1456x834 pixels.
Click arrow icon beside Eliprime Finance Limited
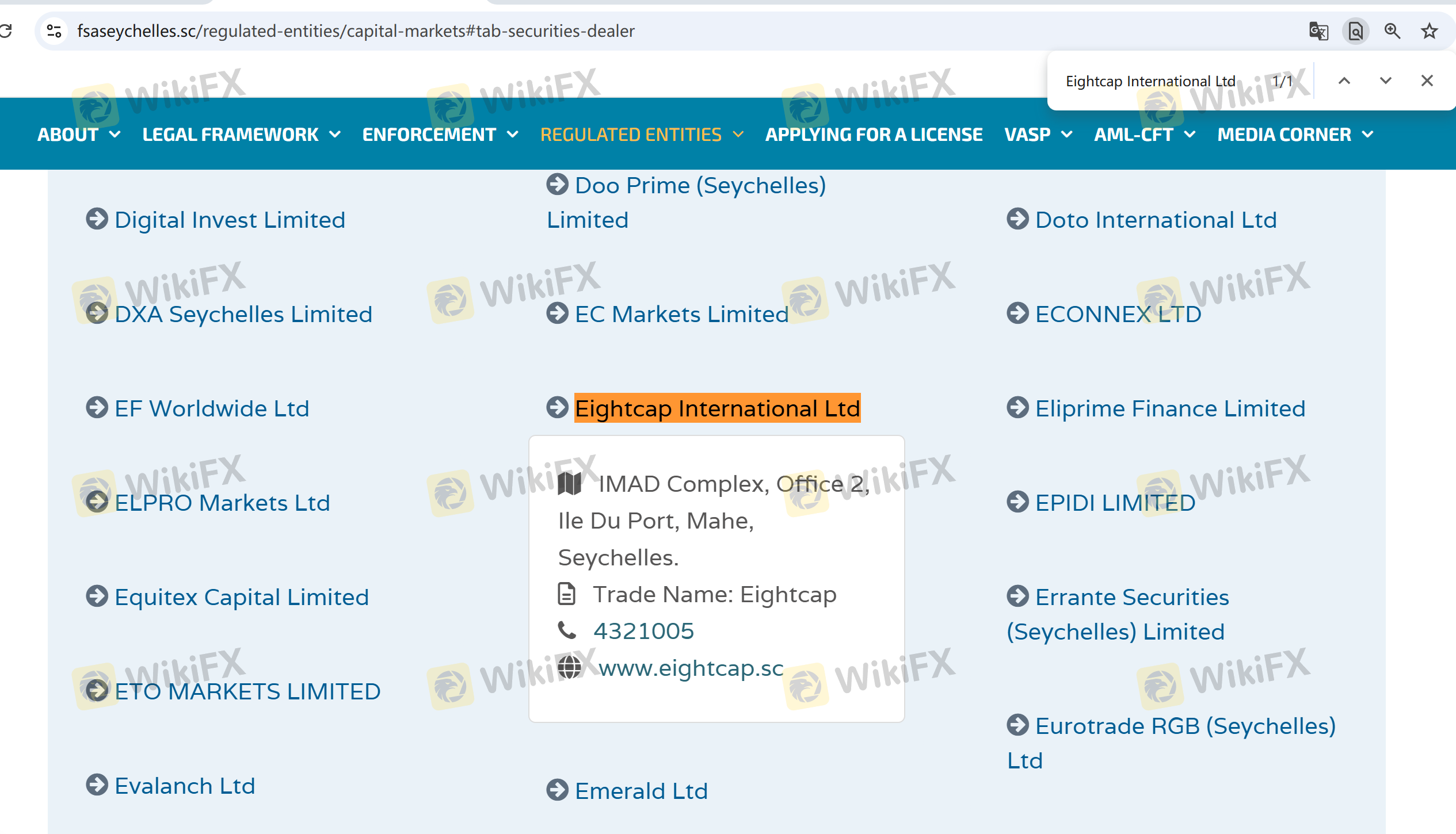point(1017,407)
